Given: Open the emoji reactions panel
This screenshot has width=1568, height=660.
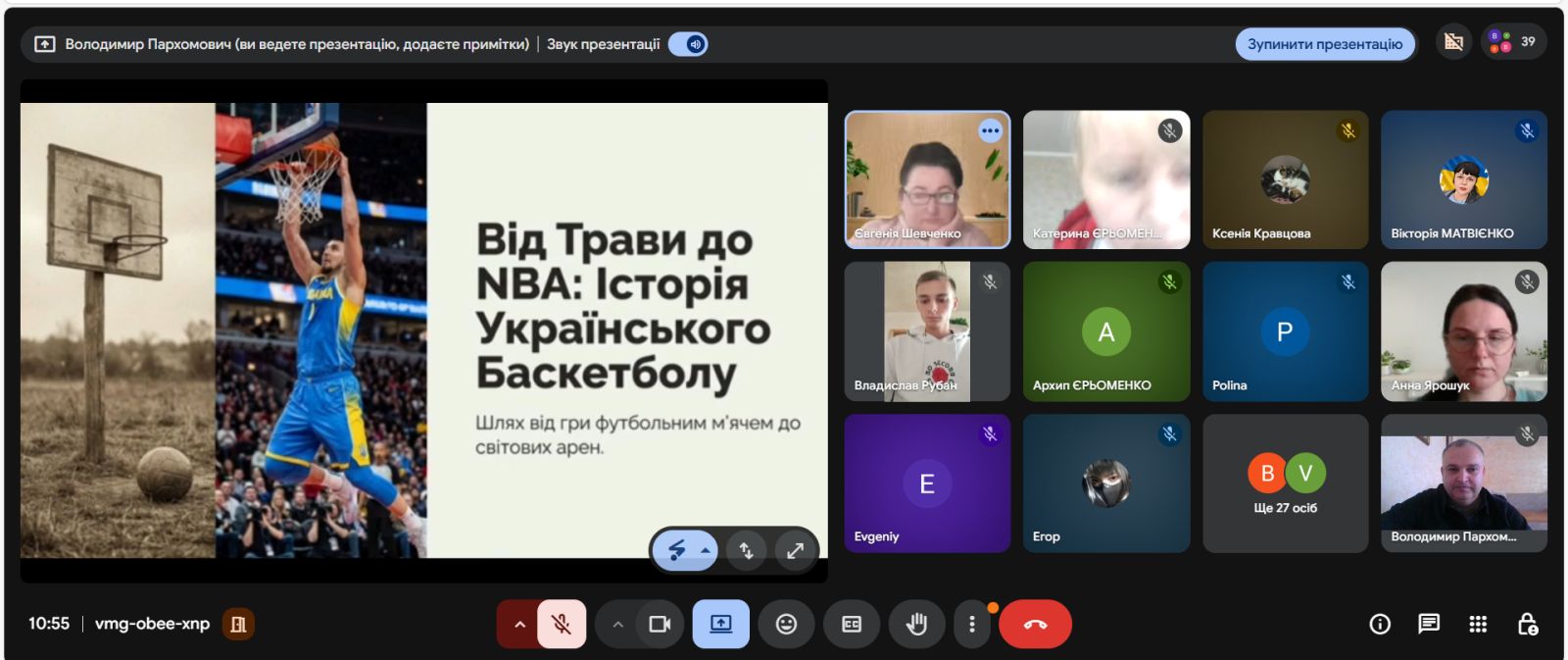Looking at the screenshot, I should click(x=786, y=624).
